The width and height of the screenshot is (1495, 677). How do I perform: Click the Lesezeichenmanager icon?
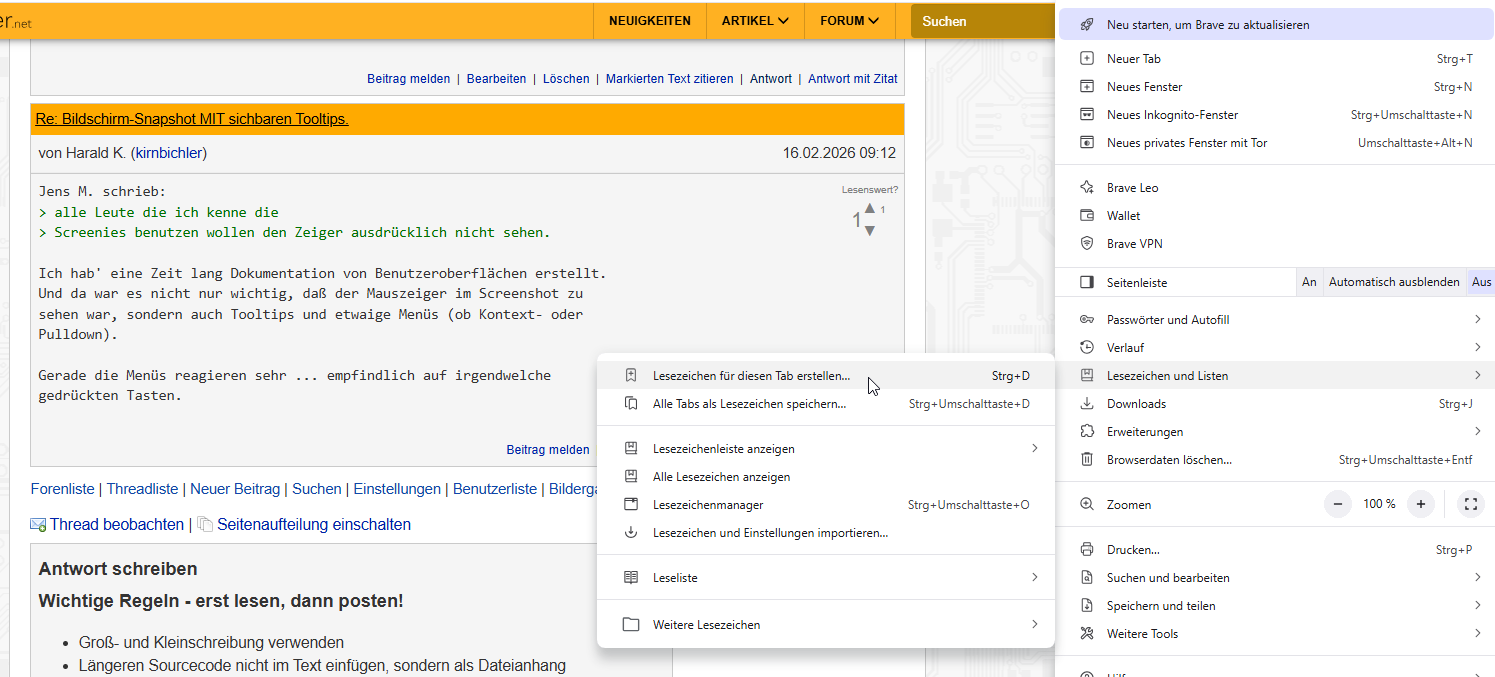point(631,505)
